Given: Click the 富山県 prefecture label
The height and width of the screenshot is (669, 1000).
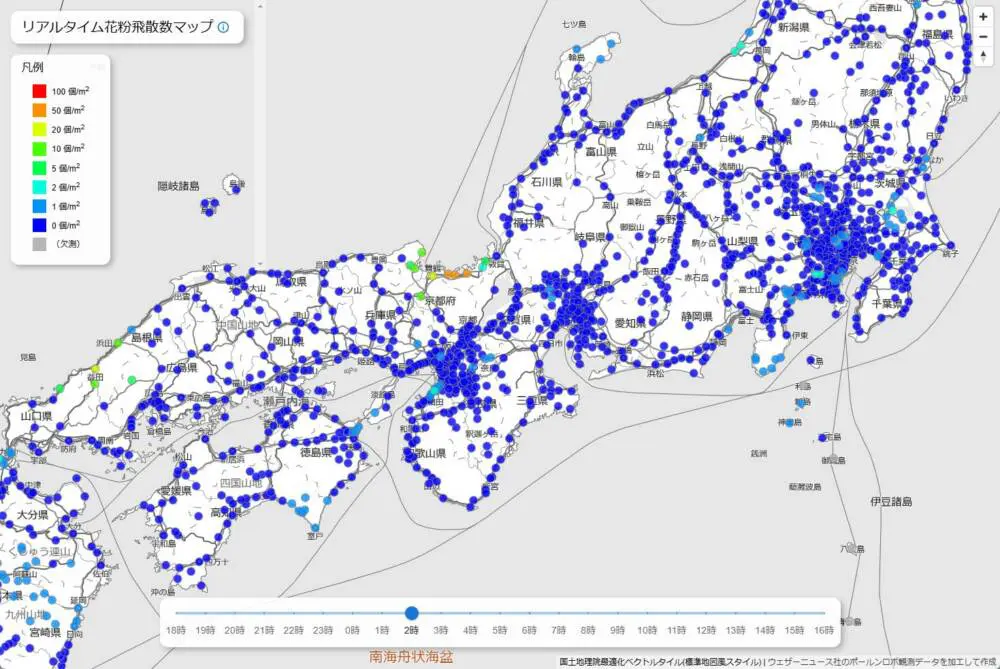Looking at the screenshot, I should pyautogui.click(x=601, y=152).
